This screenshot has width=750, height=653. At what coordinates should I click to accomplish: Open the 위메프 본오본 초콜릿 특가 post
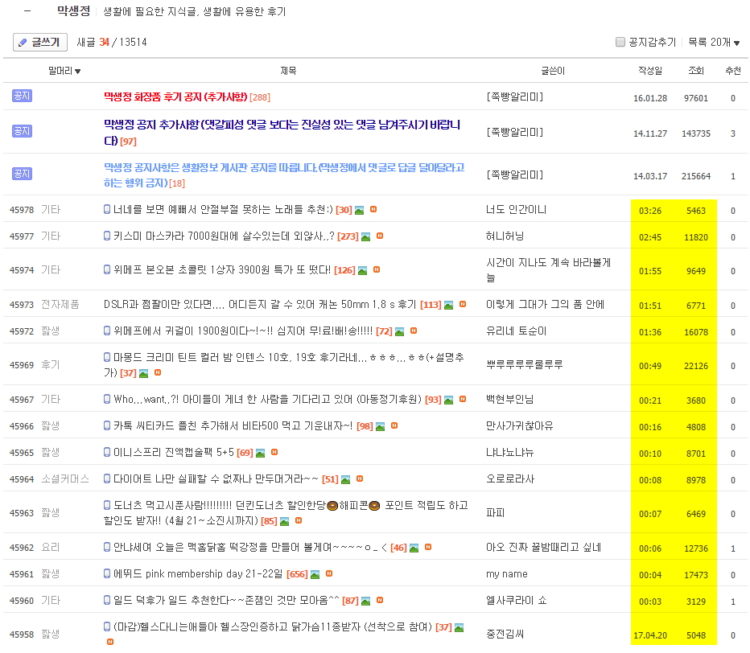[222, 270]
